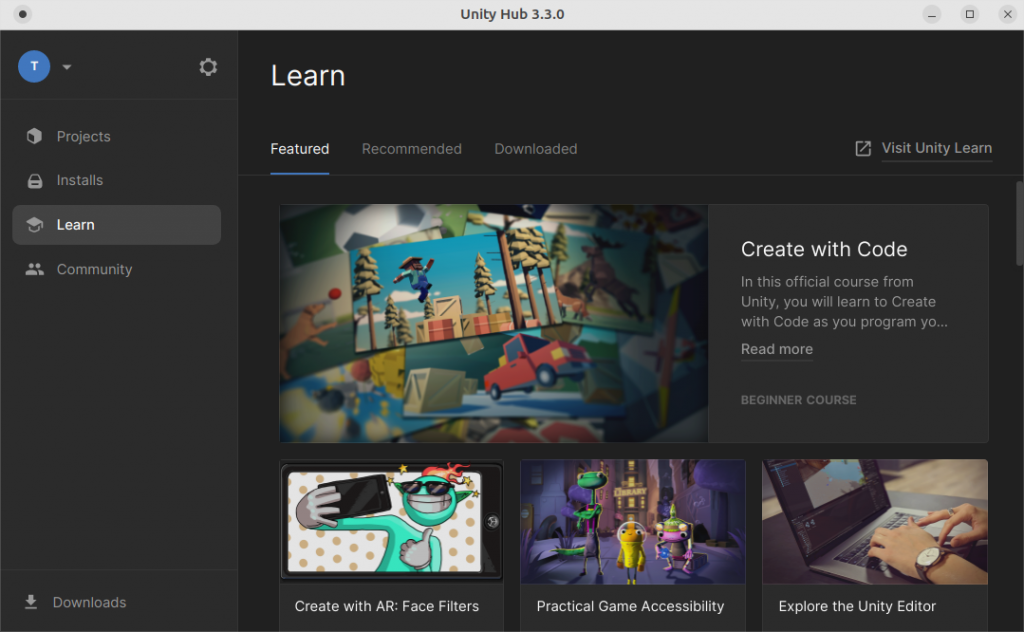Click the Explore the Unity Editor title
The height and width of the screenshot is (632, 1024).
click(x=857, y=607)
